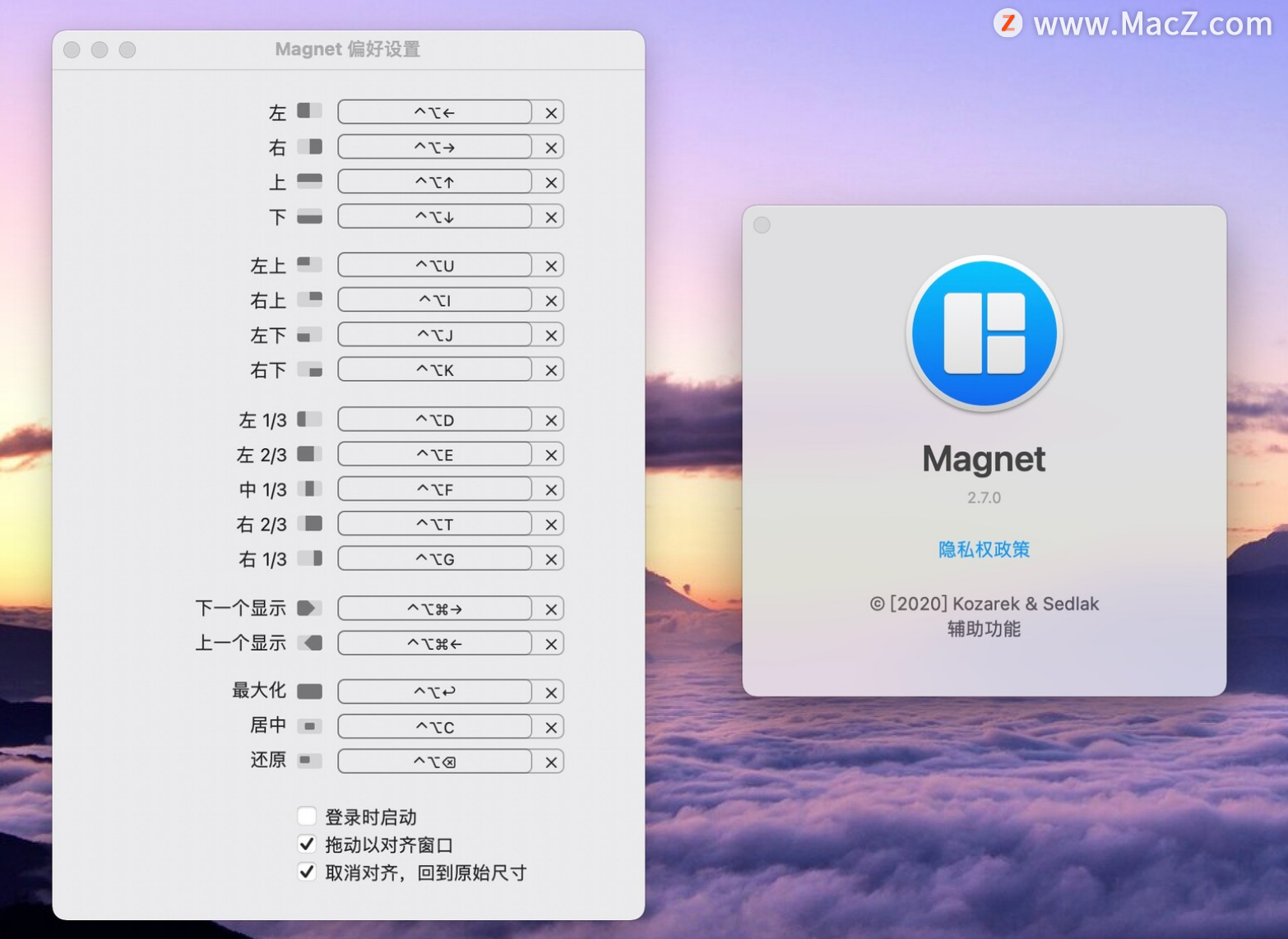
Task: Click the 上 shortcut field with up arrow
Action: (x=434, y=182)
